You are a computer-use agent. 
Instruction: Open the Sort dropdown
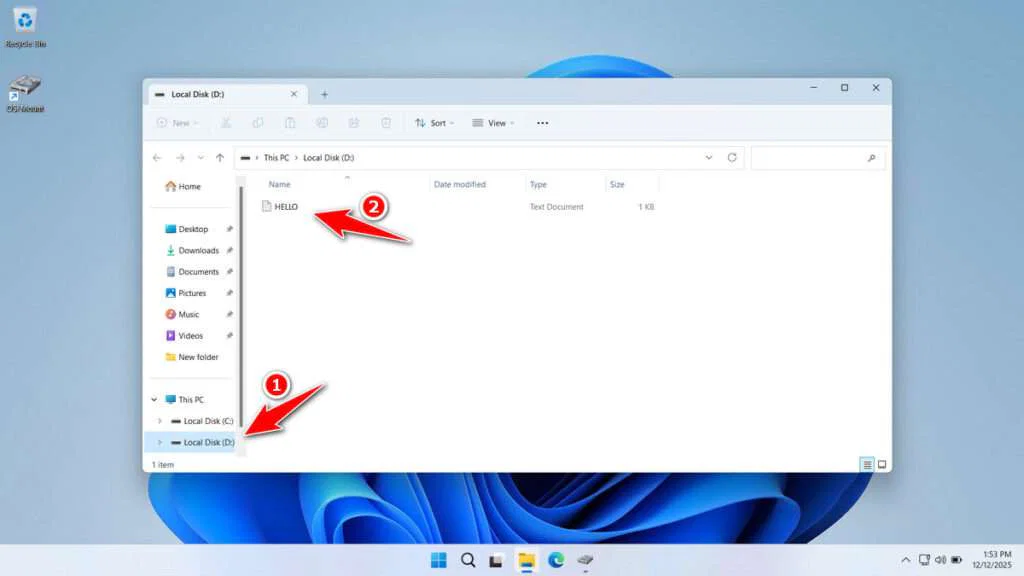coord(434,122)
